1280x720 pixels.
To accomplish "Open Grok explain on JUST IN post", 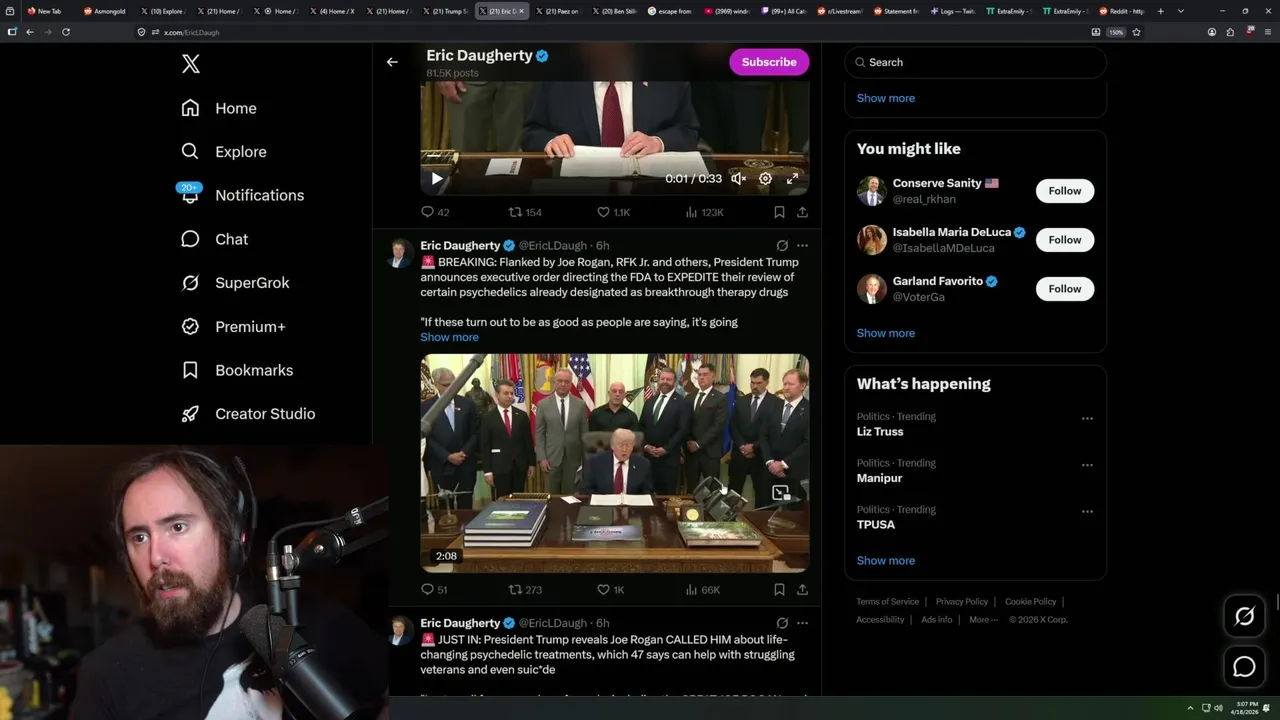I will [x=782, y=623].
